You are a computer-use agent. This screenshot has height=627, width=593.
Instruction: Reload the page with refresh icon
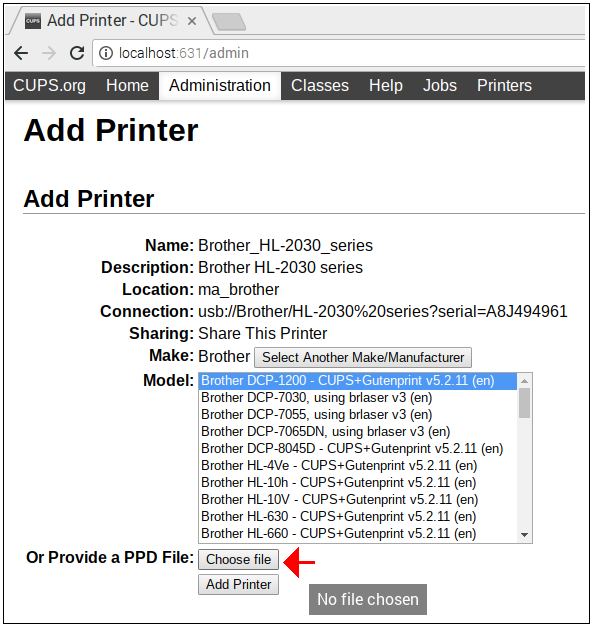point(77,53)
